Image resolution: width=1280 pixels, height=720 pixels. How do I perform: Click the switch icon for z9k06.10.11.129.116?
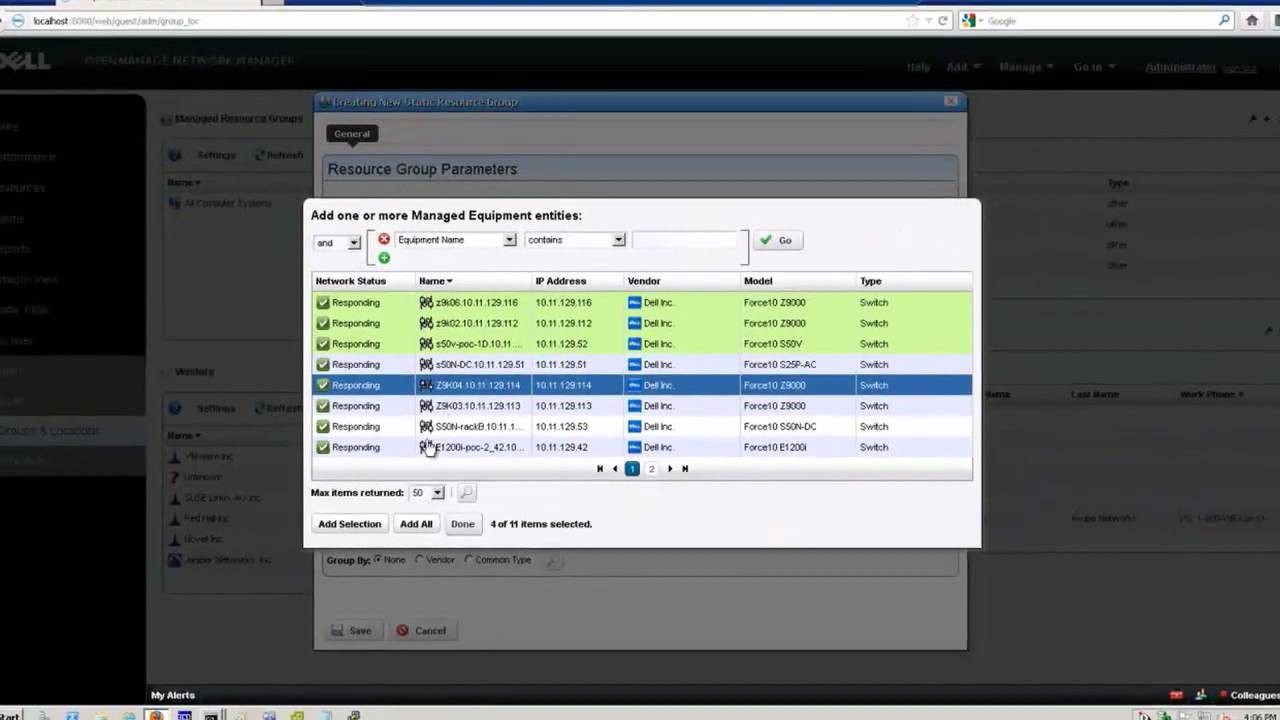426,303
